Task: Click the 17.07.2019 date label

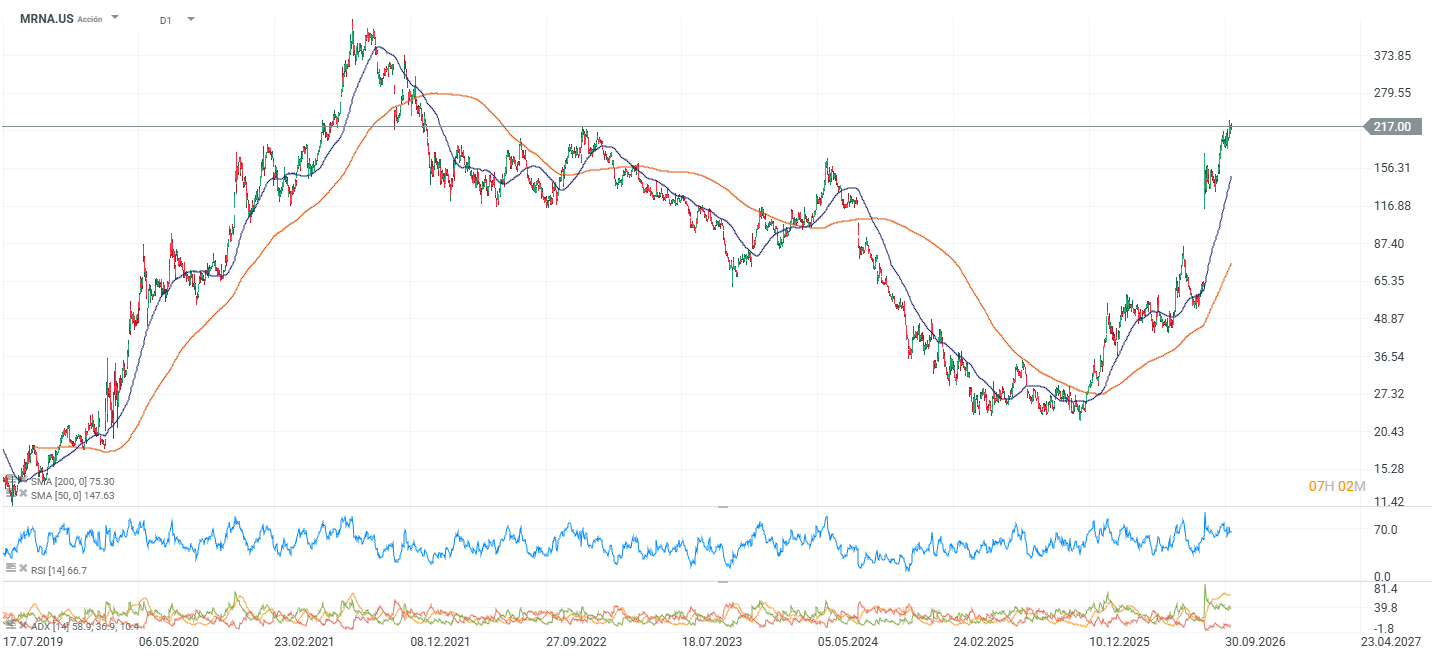Action: coord(33,641)
